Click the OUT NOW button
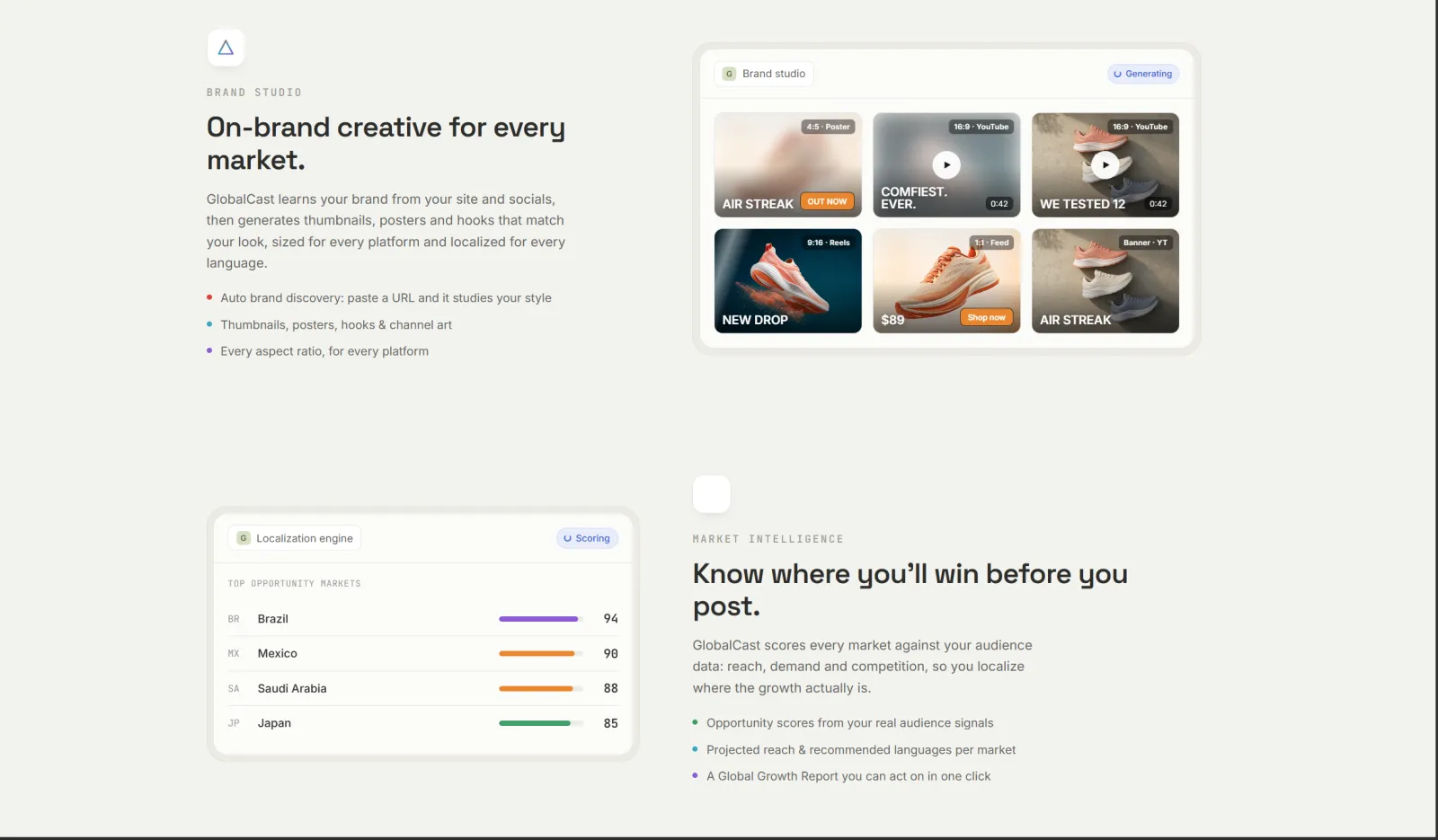The height and width of the screenshot is (840, 1438). 827,202
